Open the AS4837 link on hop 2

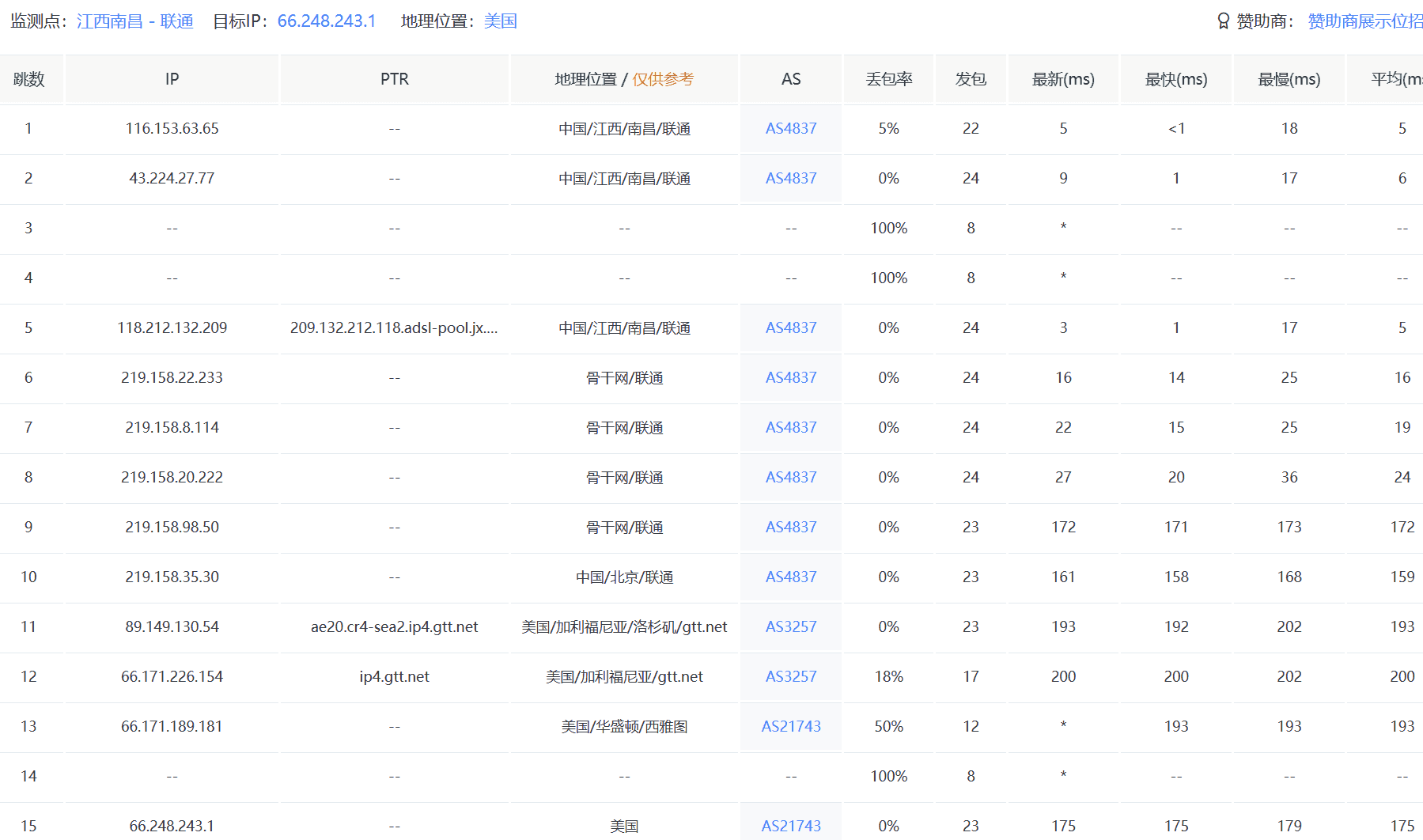[x=790, y=178]
